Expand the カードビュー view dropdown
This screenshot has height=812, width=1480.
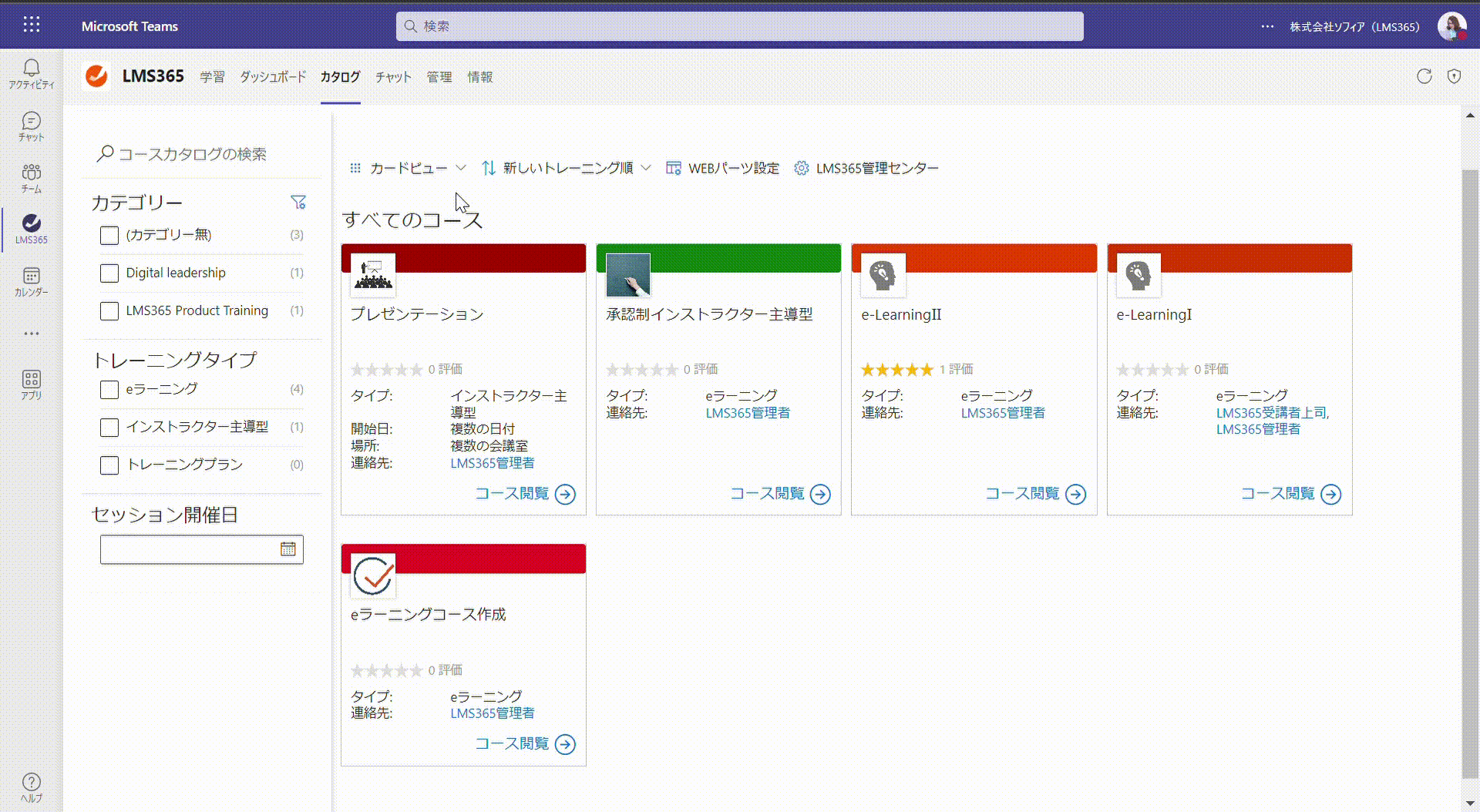point(408,168)
